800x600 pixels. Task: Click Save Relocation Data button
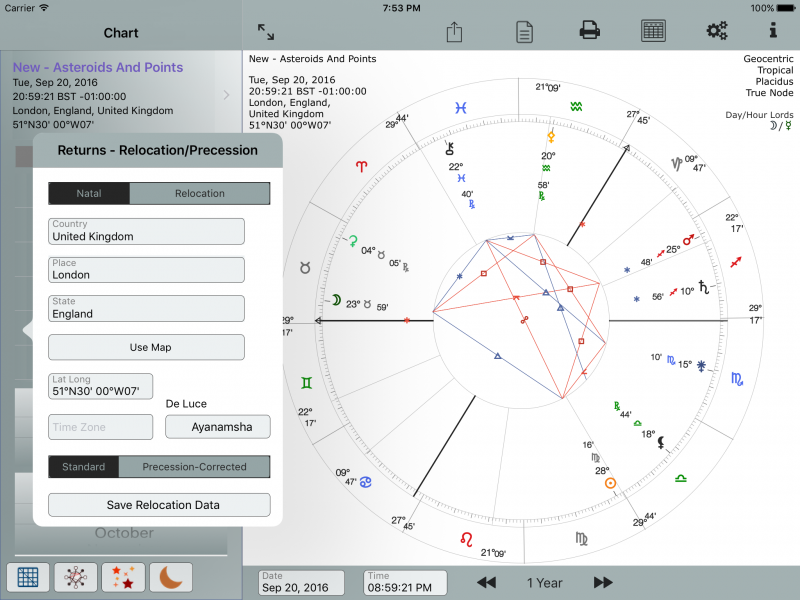(x=159, y=505)
